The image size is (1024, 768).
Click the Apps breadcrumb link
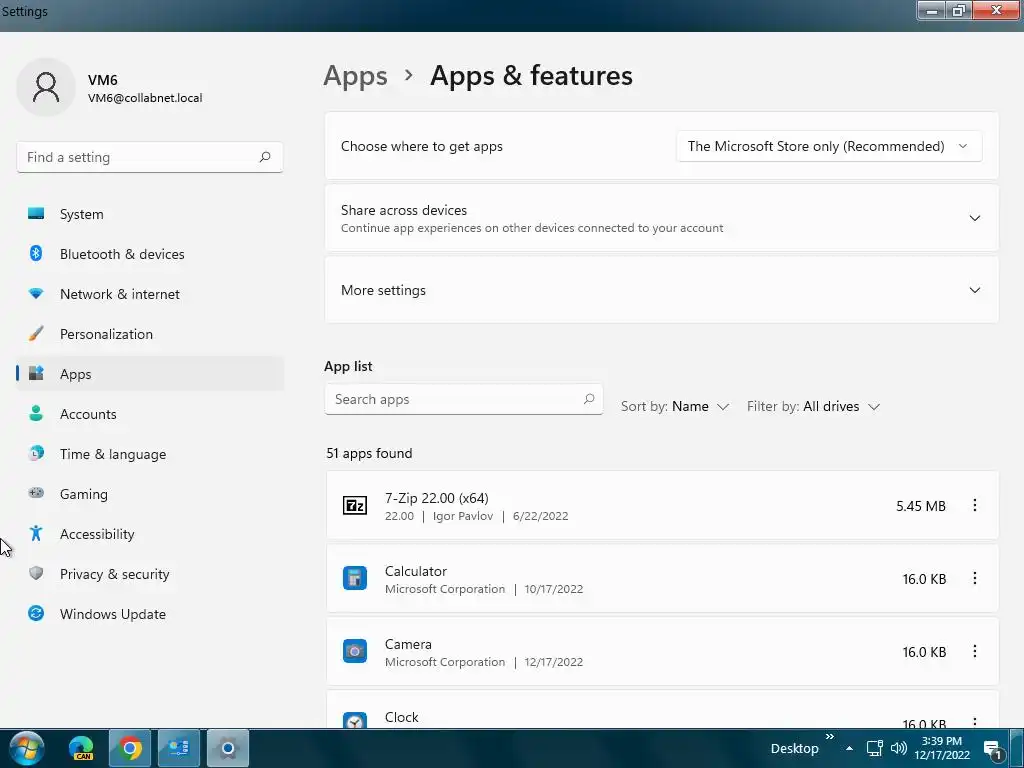pos(355,76)
